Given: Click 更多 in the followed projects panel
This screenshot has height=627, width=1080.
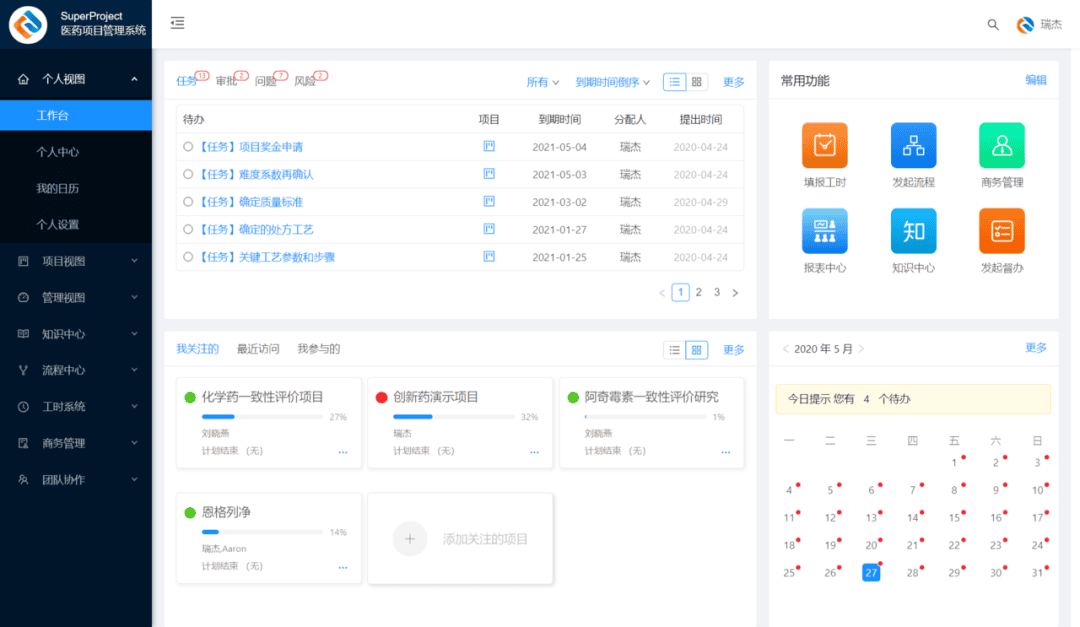Looking at the screenshot, I should click(734, 350).
